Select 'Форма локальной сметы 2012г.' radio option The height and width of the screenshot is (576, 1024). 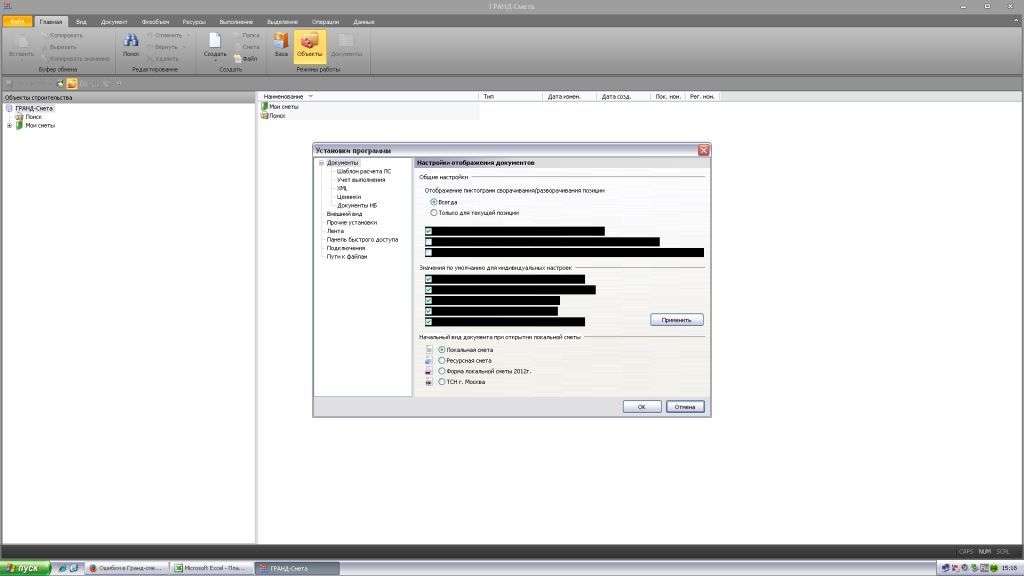point(443,371)
